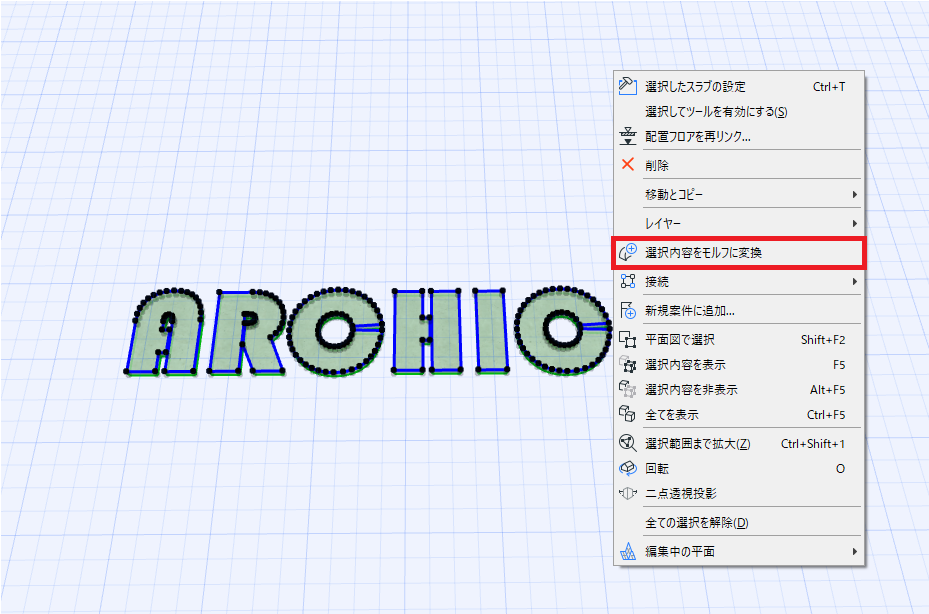
Task: Choose 選択内容を表示 entry
Action: tap(738, 364)
